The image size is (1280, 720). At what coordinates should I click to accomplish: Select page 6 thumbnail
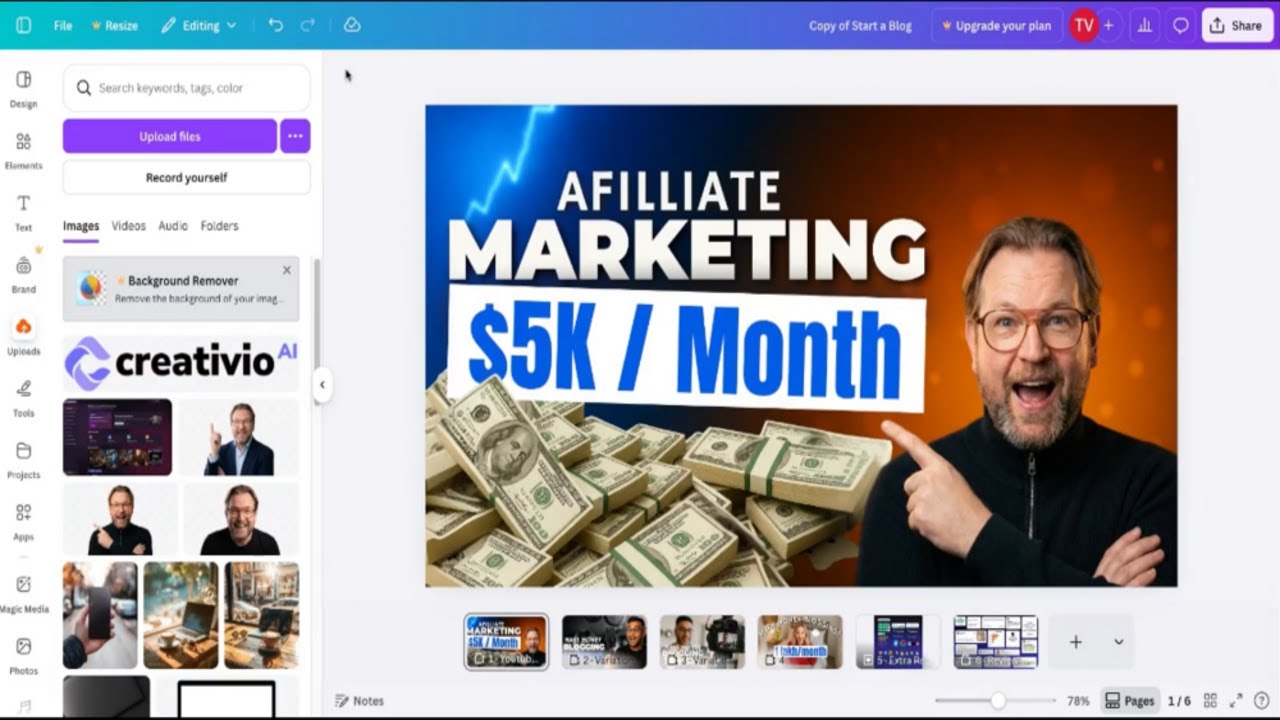click(x=996, y=642)
